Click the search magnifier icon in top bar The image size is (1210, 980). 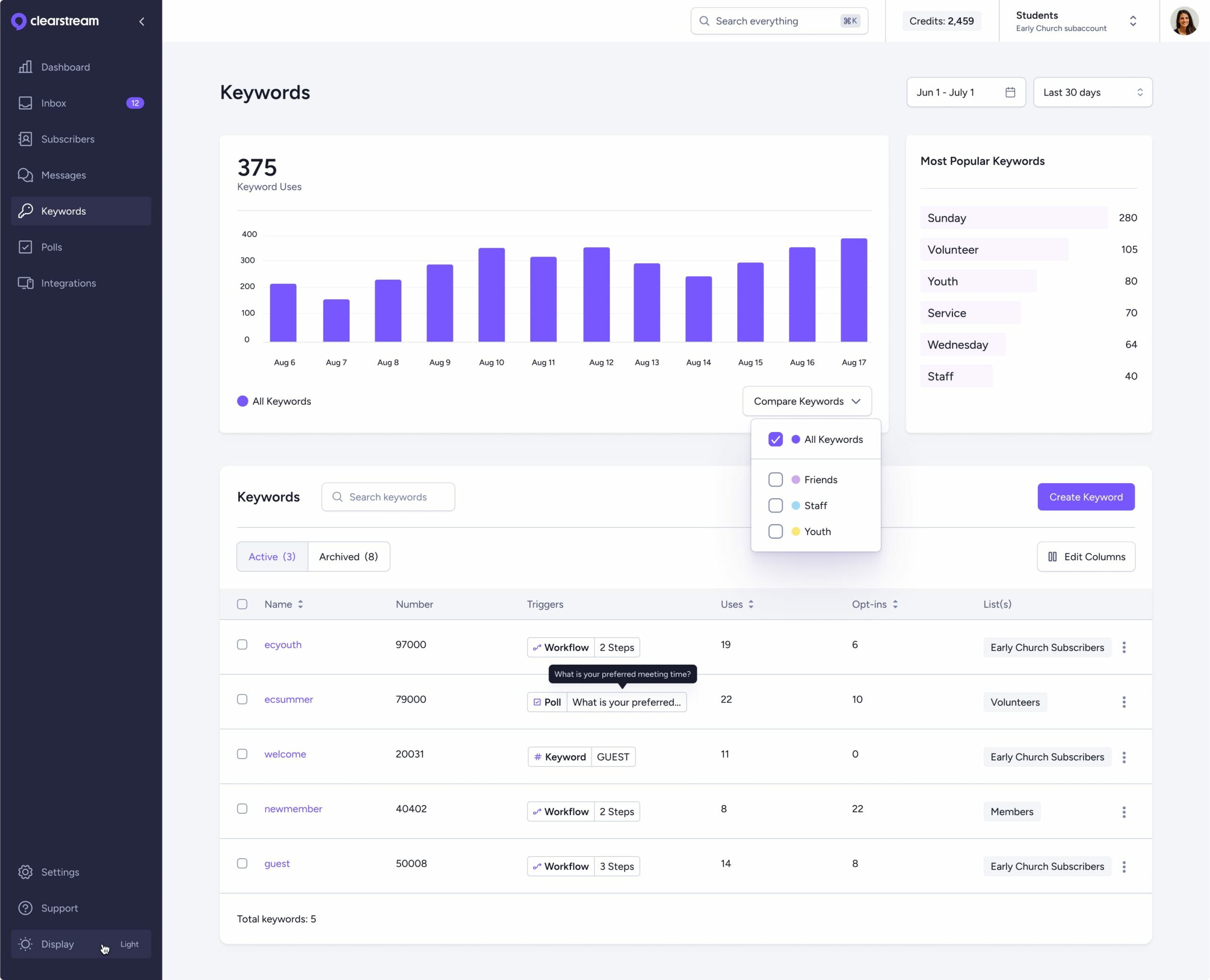704,21
